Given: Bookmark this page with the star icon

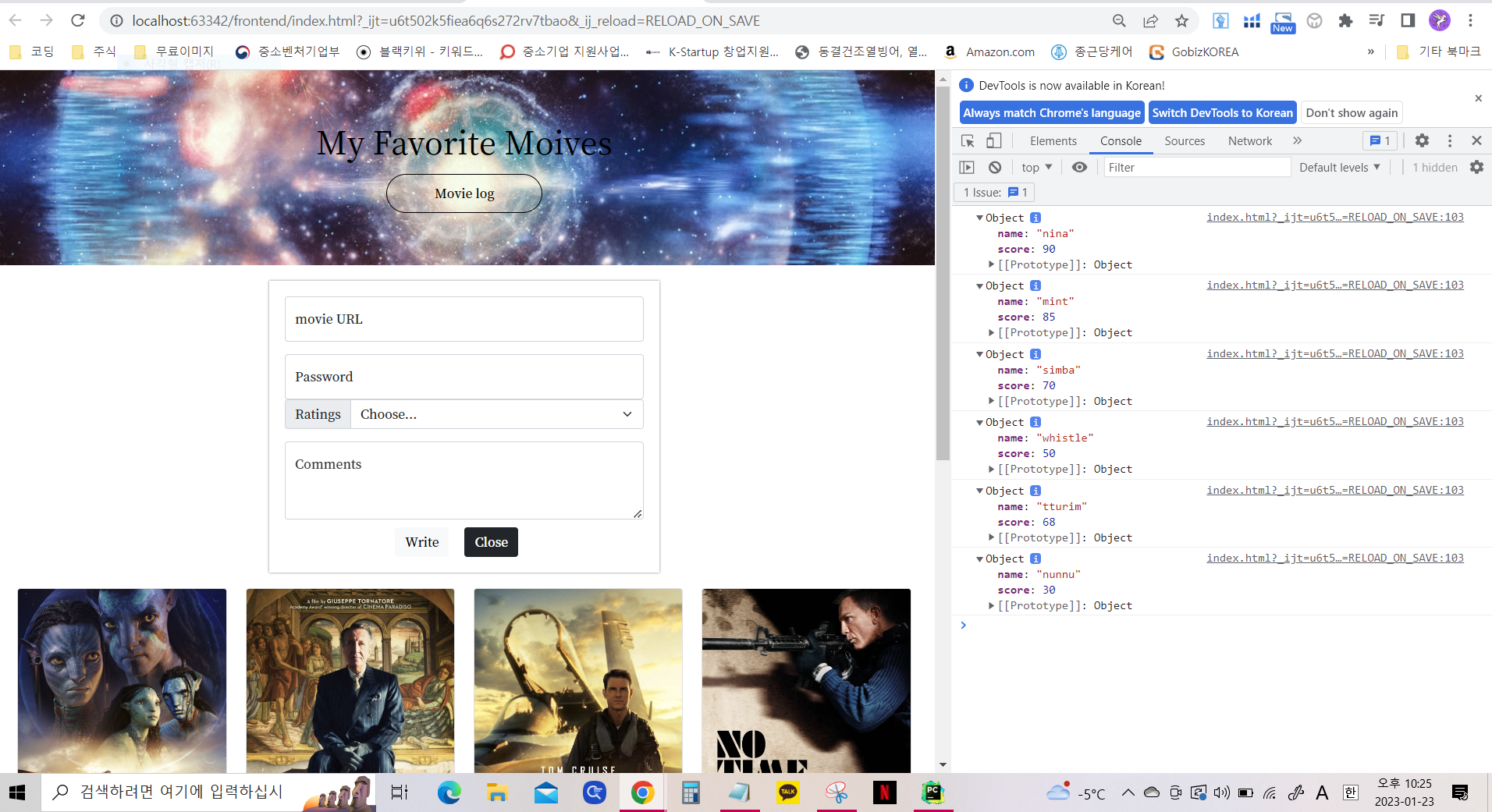Looking at the screenshot, I should [x=1181, y=21].
